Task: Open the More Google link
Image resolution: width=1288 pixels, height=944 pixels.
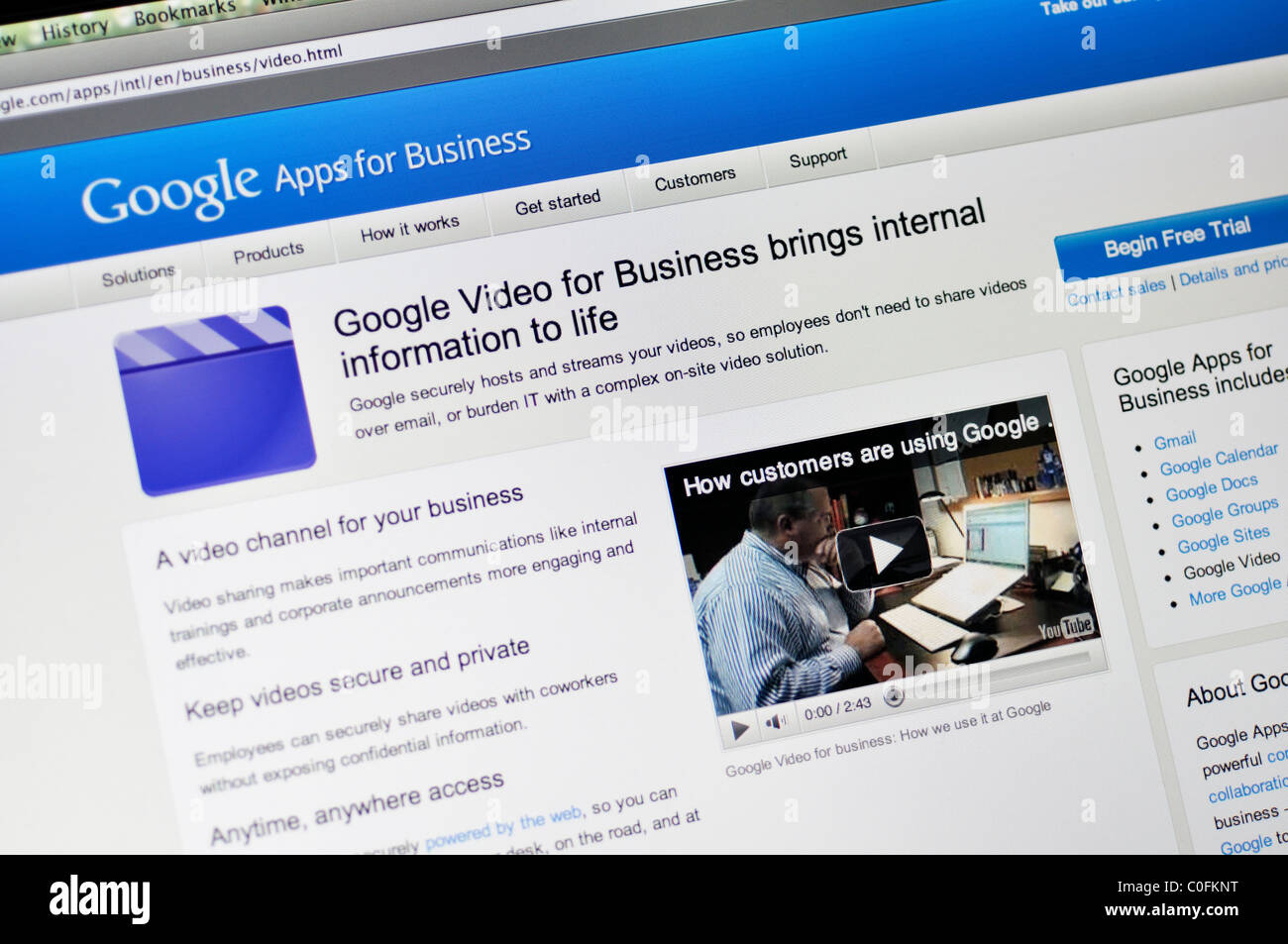Action: point(1236,592)
